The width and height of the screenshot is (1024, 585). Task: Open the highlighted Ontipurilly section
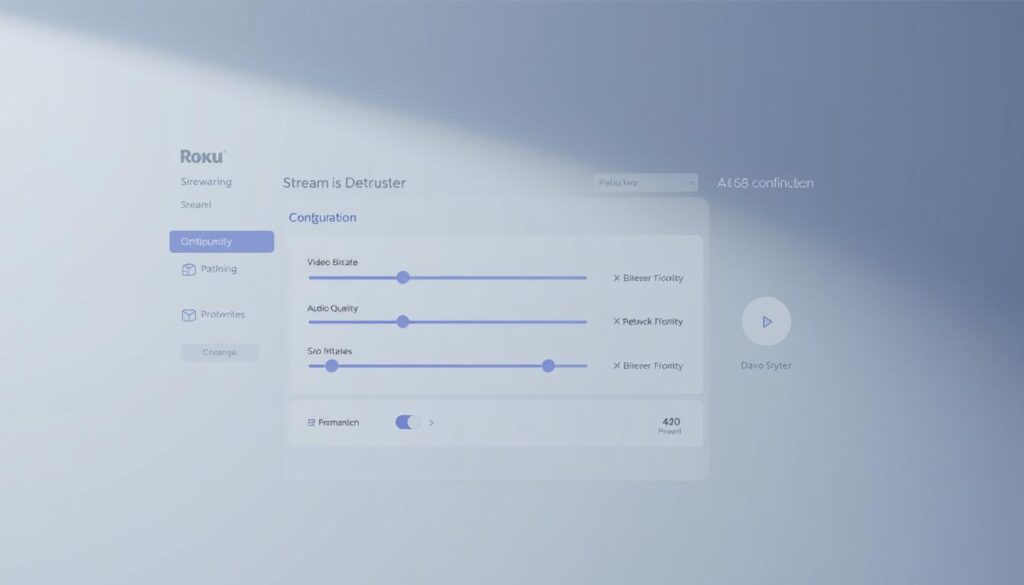point(220,241)
